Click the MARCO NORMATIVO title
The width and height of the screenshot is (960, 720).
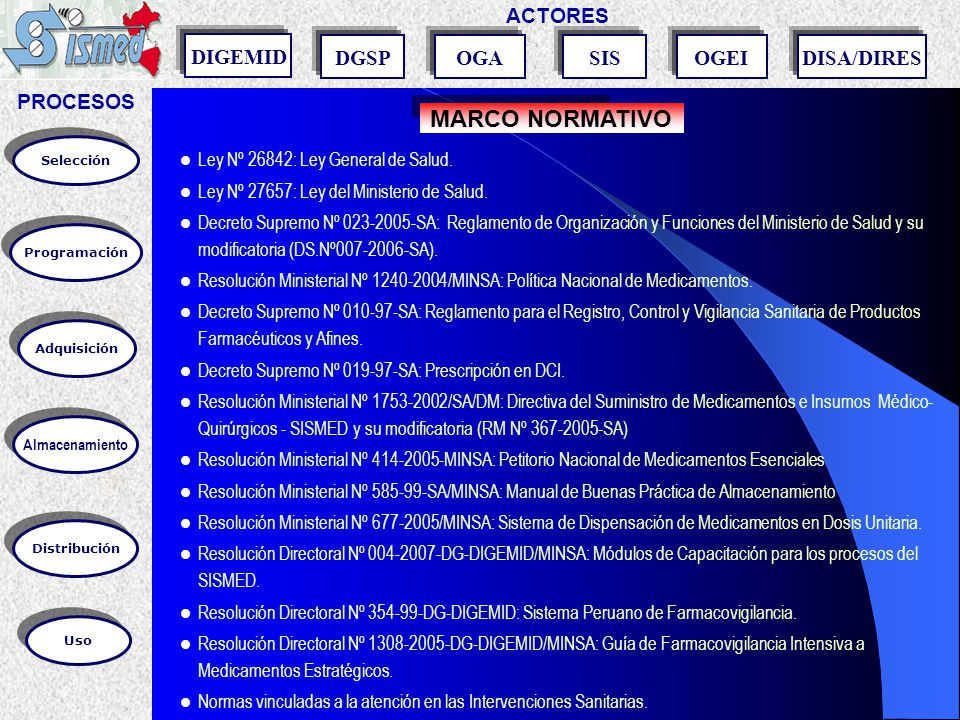coord(551,118)
